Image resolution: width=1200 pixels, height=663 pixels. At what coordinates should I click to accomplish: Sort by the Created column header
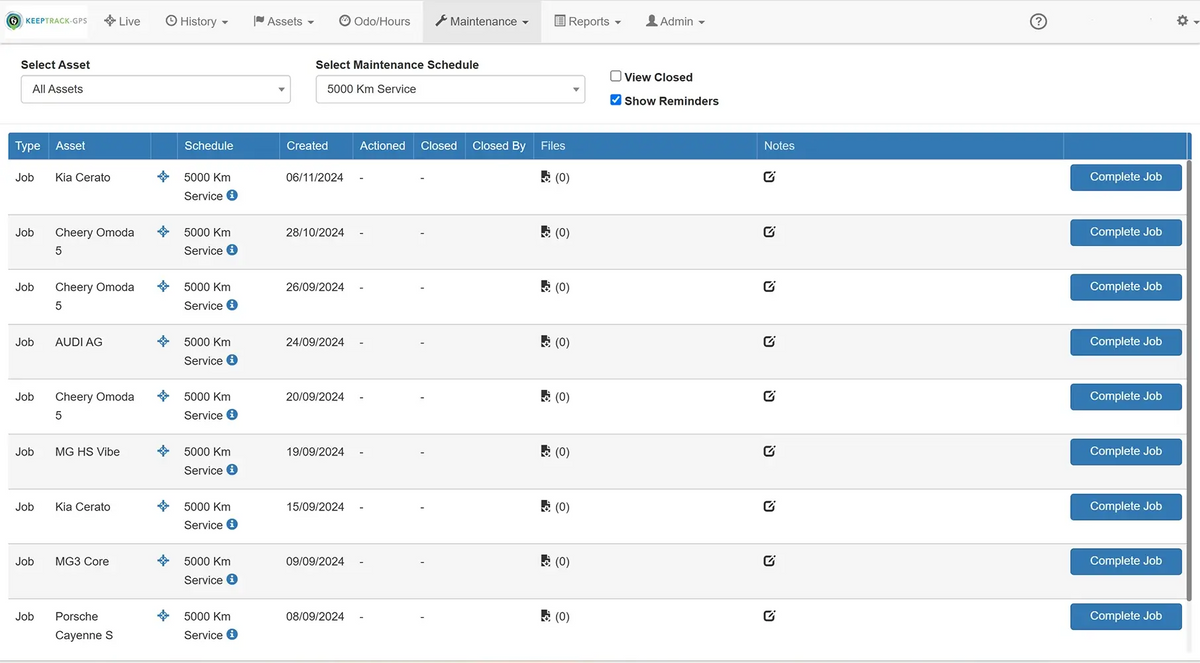[307, 146]
